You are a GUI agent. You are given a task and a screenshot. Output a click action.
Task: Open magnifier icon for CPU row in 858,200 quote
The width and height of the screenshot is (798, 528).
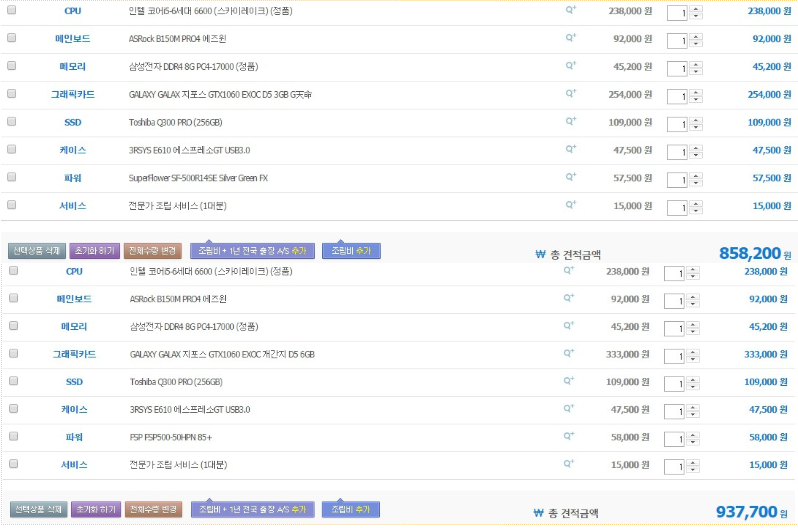click(571, 9)
